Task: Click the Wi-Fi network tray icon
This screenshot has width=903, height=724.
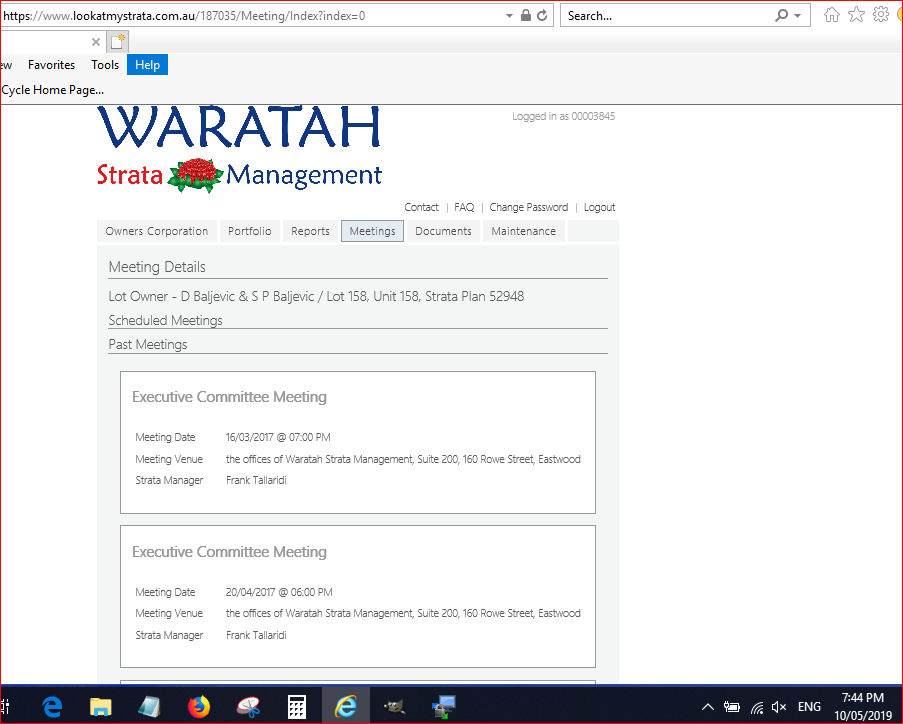Action: point(757,707)
